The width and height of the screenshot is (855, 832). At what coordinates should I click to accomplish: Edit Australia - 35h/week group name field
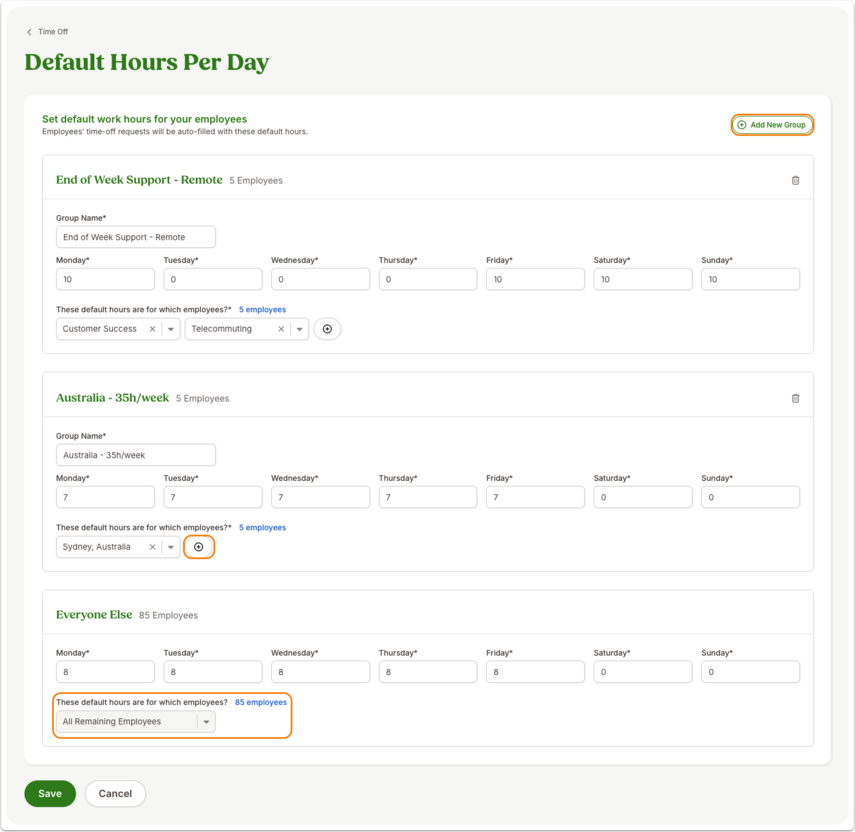[136, 455]
